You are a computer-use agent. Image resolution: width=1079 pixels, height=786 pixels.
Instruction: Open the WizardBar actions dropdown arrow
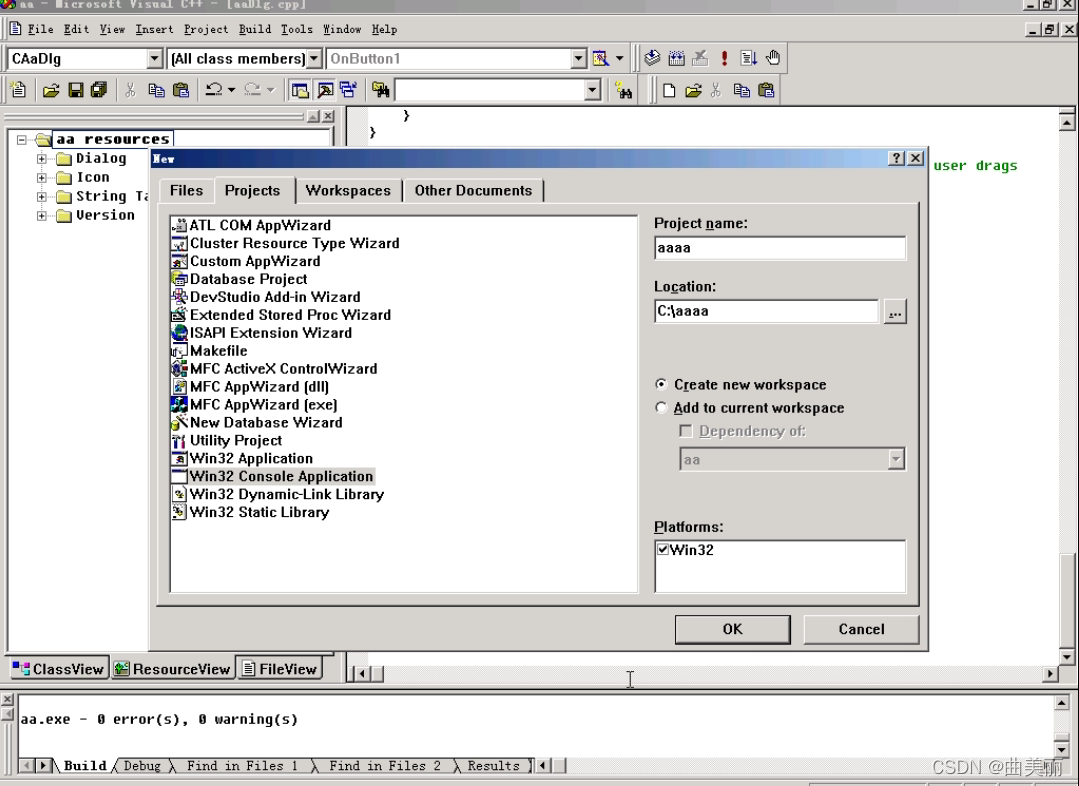[619, 59]
